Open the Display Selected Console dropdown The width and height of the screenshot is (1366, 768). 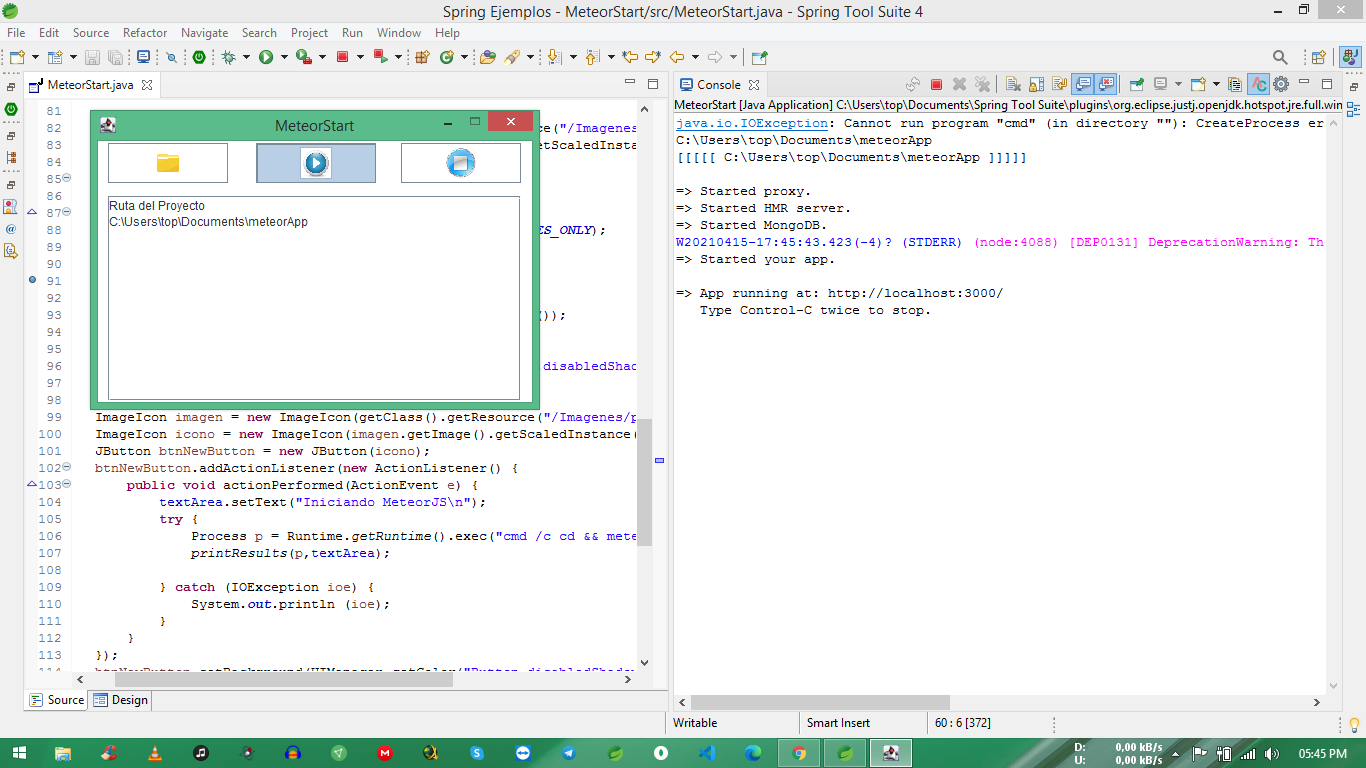1178,85
